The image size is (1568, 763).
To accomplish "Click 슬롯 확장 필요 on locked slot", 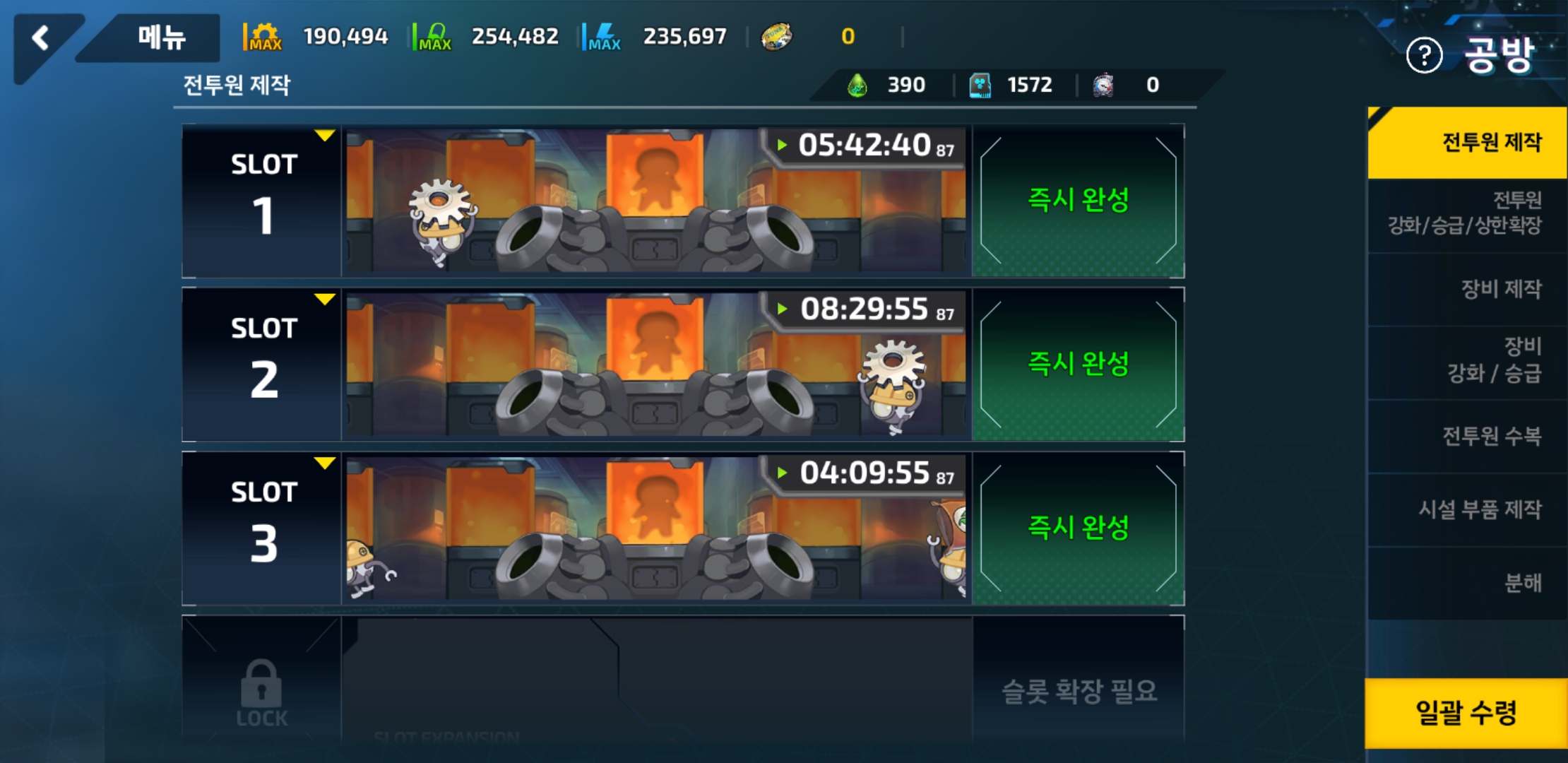I will 1079,691.
